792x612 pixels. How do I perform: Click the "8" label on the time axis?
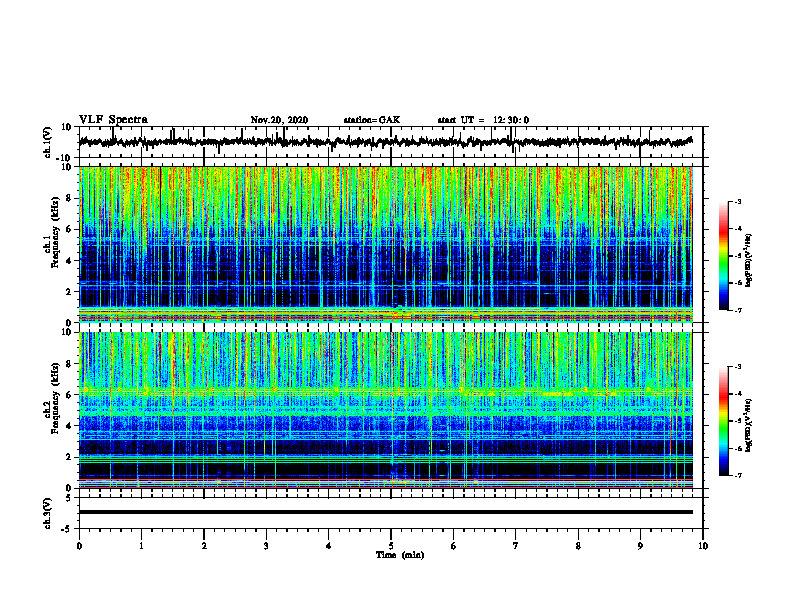(578, 546)
